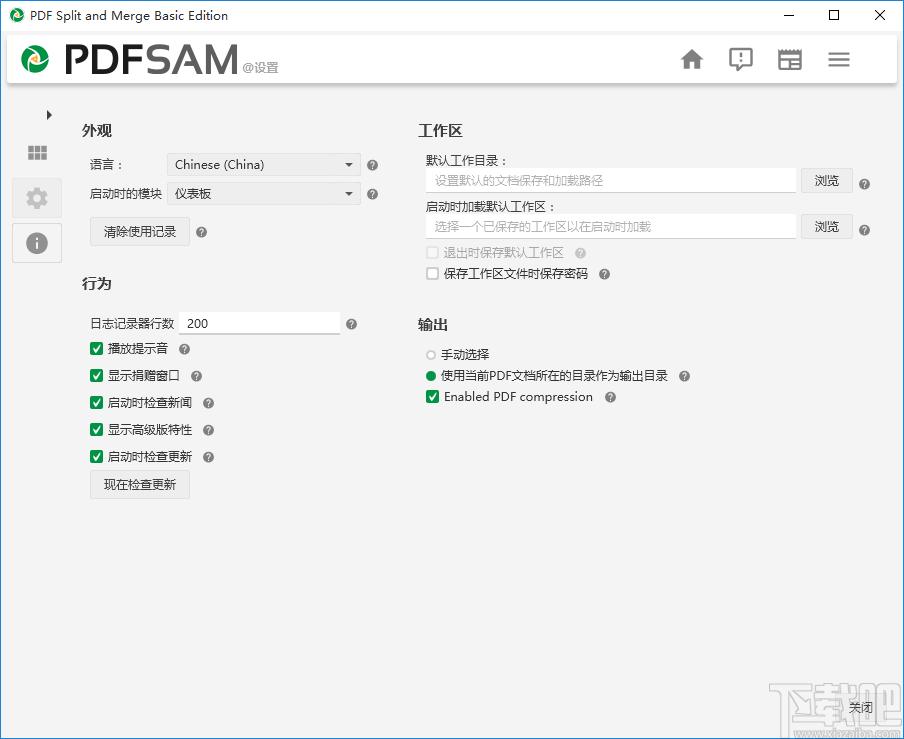Click the 默认工作目录 path field
This screenshot has height=739, width=904.
point(611,180)
